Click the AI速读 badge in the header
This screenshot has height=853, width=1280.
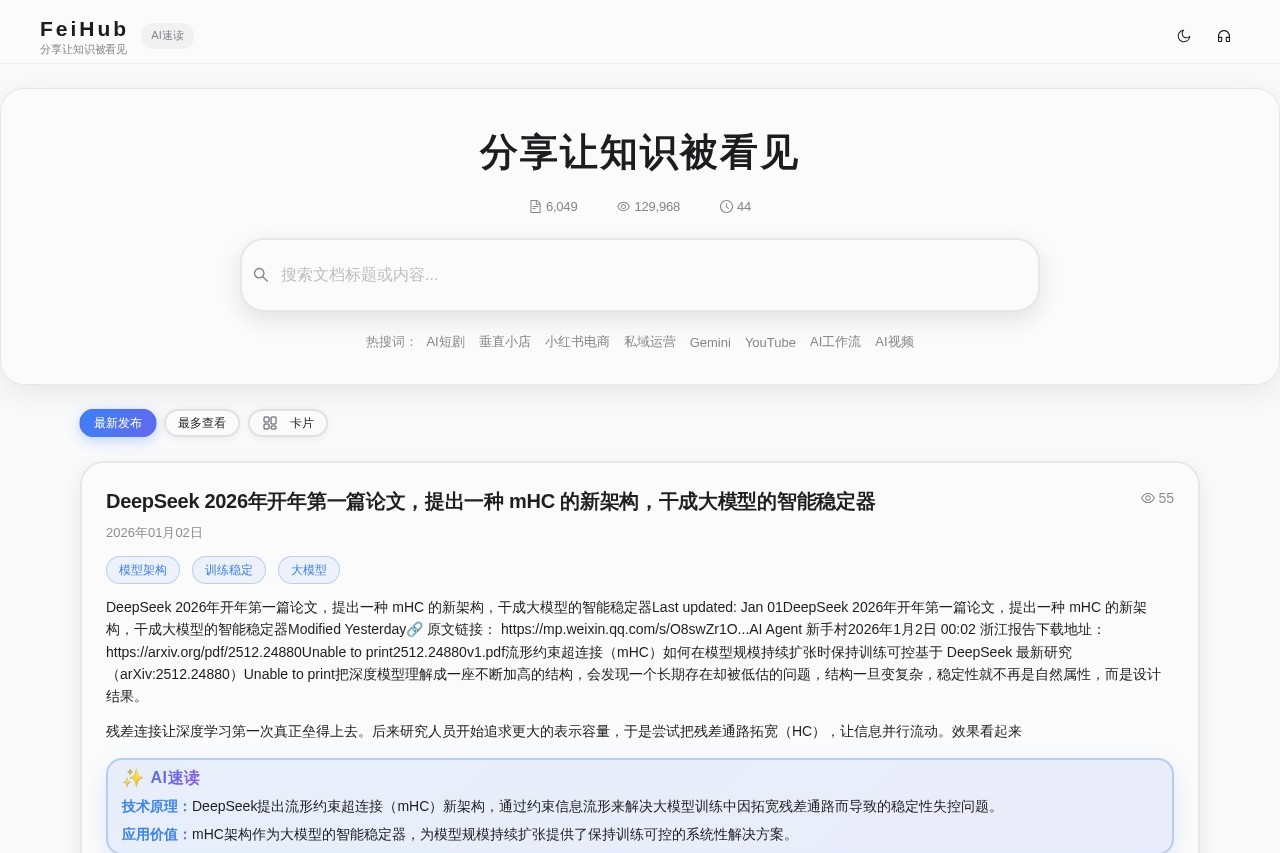[167, 36]
